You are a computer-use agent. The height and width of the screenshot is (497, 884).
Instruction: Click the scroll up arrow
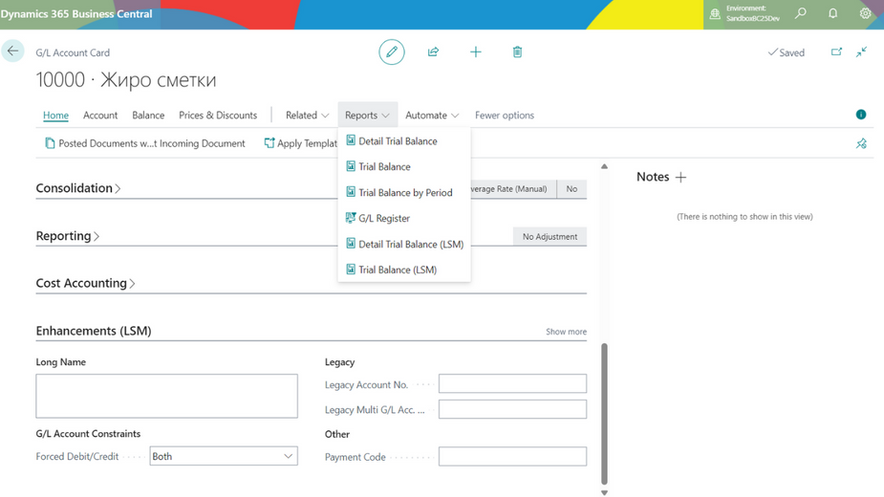point(604,166)
